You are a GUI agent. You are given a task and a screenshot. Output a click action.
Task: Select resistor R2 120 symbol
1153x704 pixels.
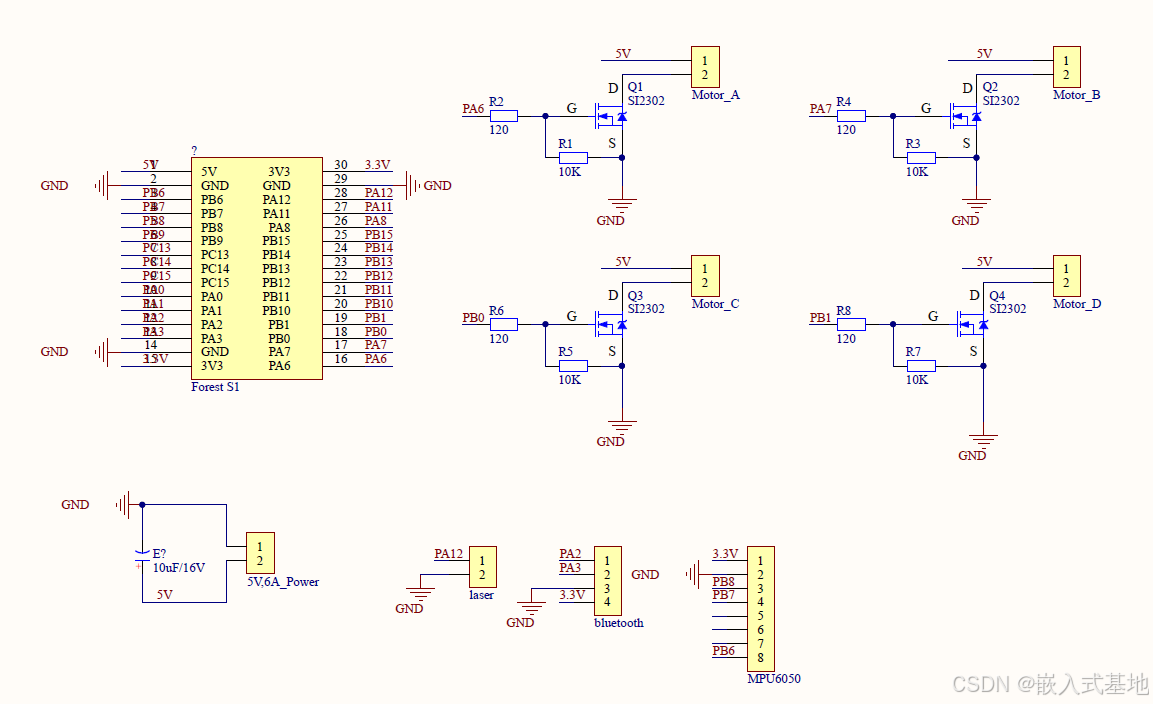[504, 116]
